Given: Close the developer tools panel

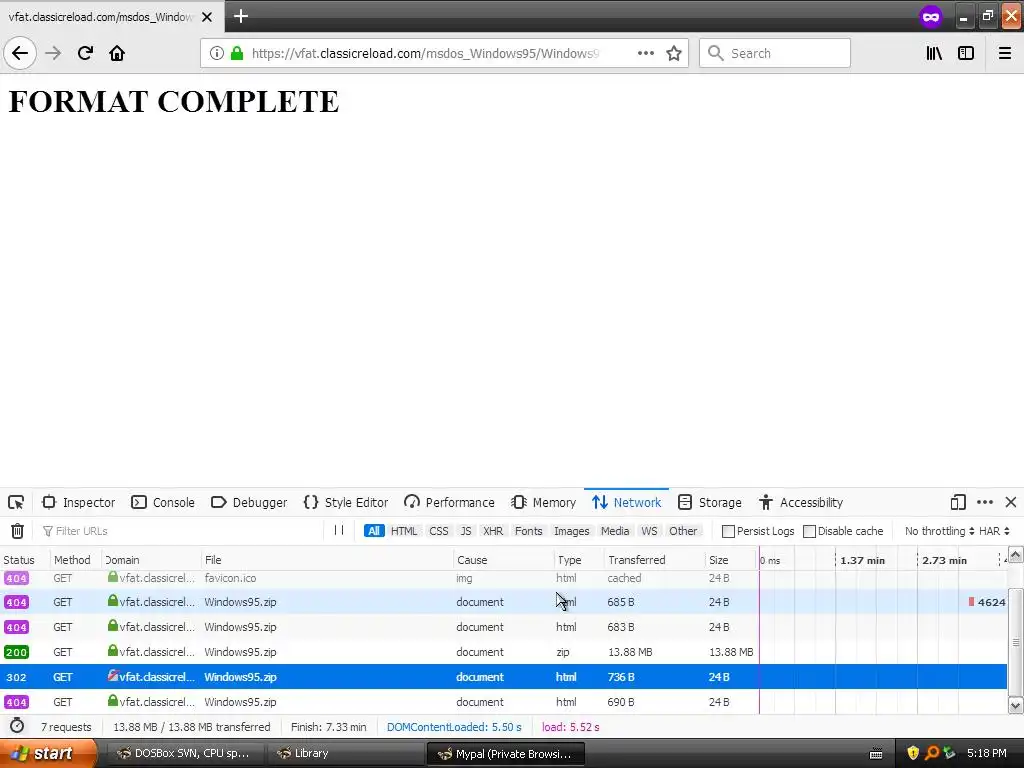Looking at the screenshot, I should tap(1011, 502).
